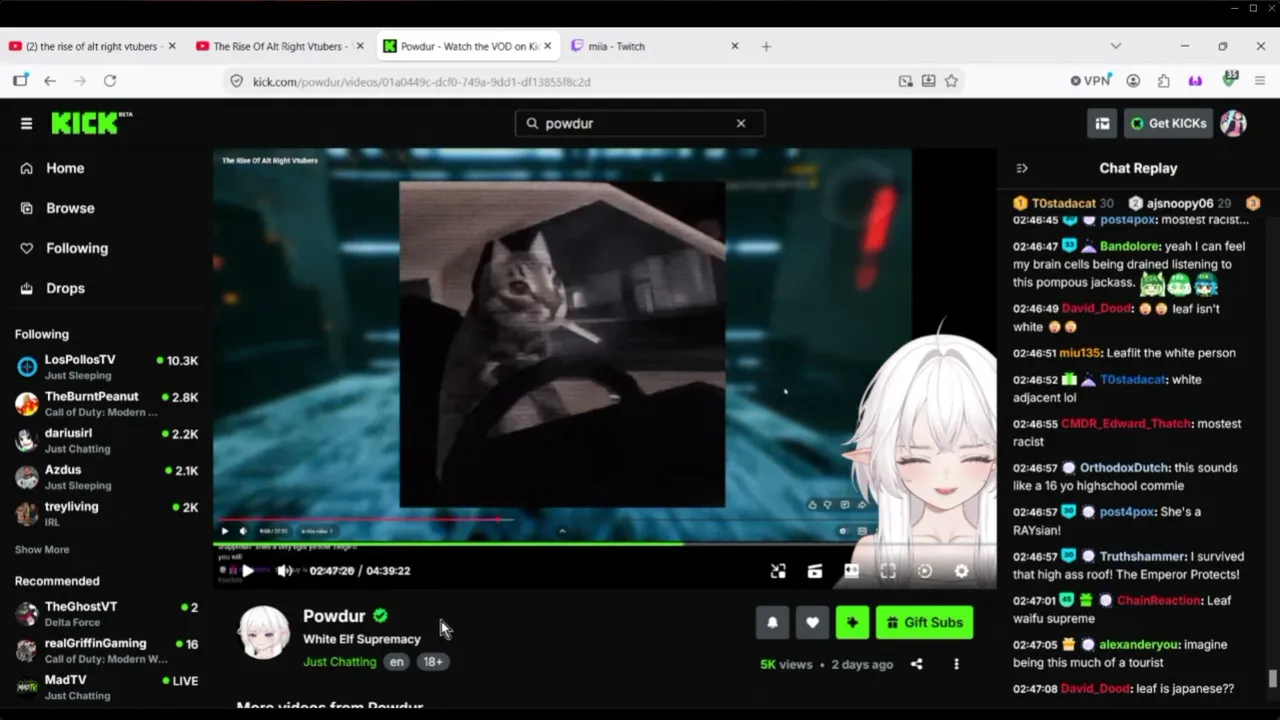Open TheGhostVT recommended channel

click(x=106, y=614)
